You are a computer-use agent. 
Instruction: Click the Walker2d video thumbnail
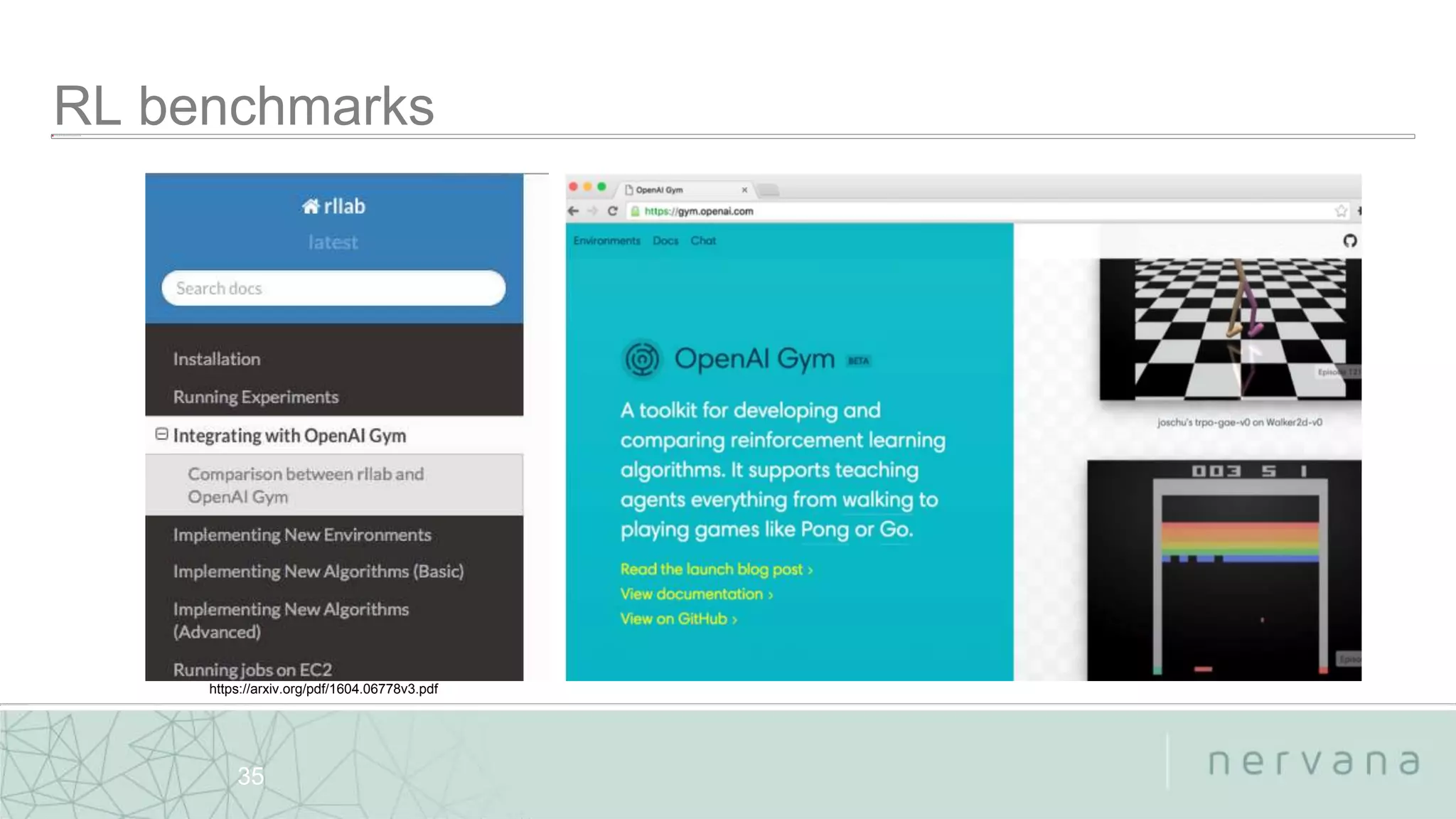click(x=1230, y=329)
